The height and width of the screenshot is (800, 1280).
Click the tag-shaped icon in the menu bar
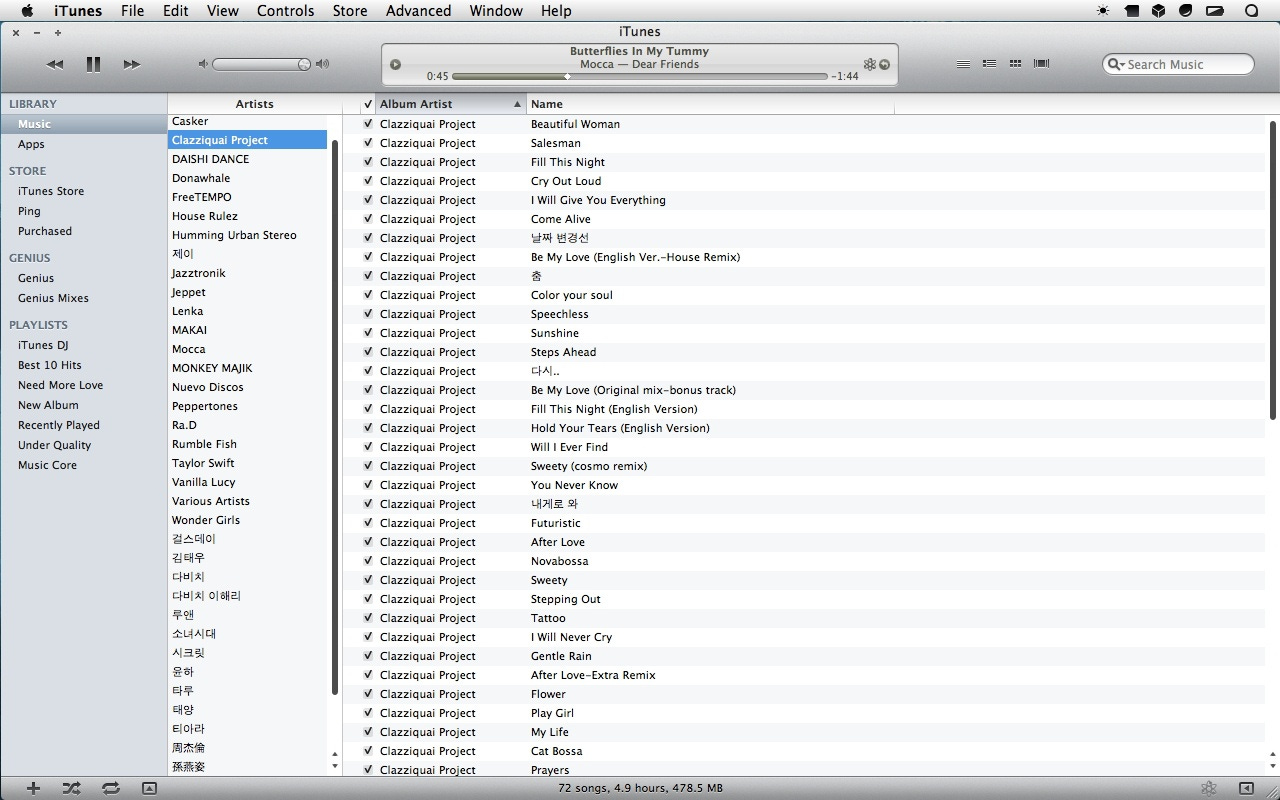click(x=1131, y=11)
